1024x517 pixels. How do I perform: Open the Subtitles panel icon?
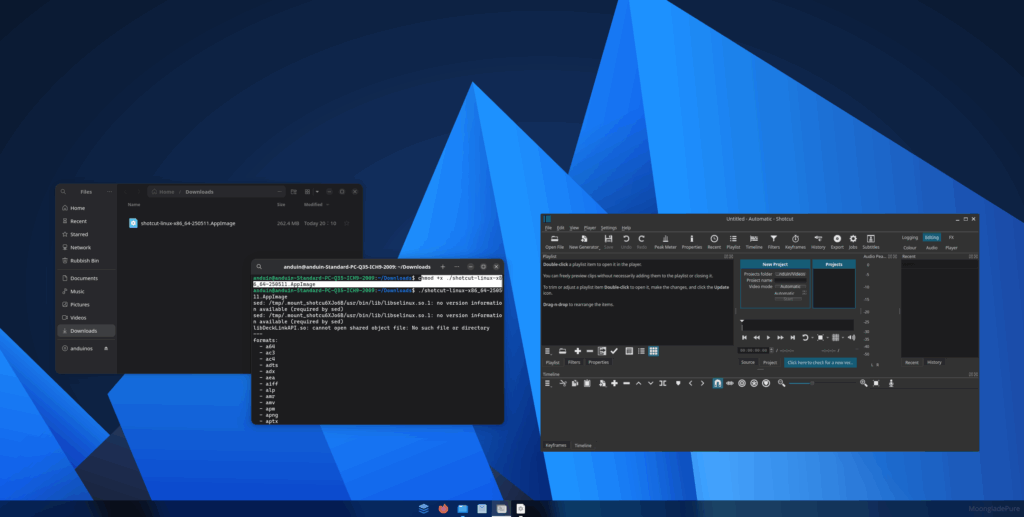[x=871, y=240]
